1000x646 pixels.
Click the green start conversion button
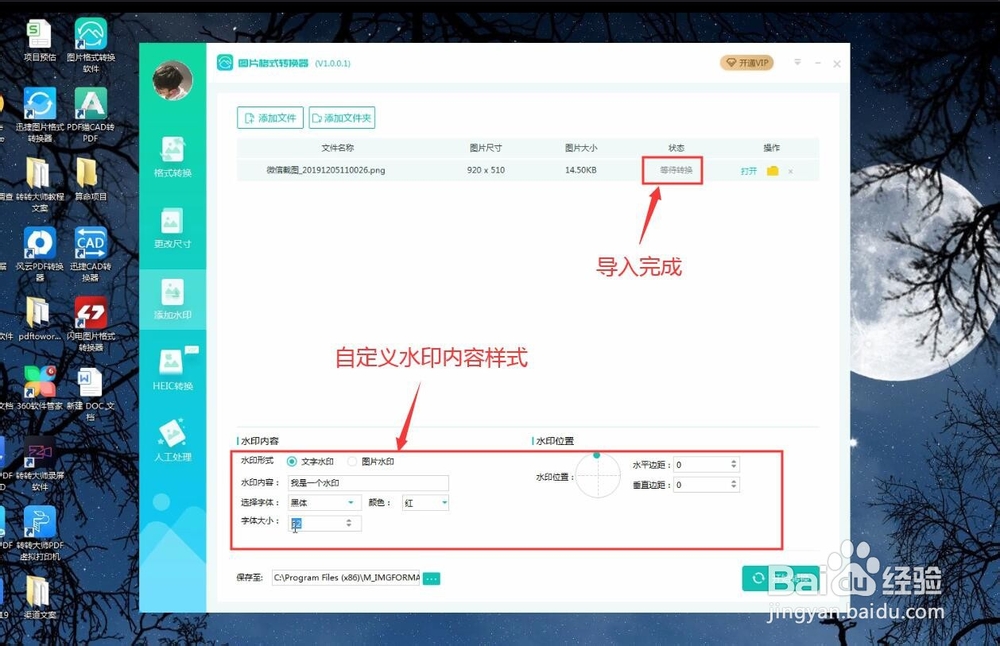pyautogui.click(x=781, y=578)
